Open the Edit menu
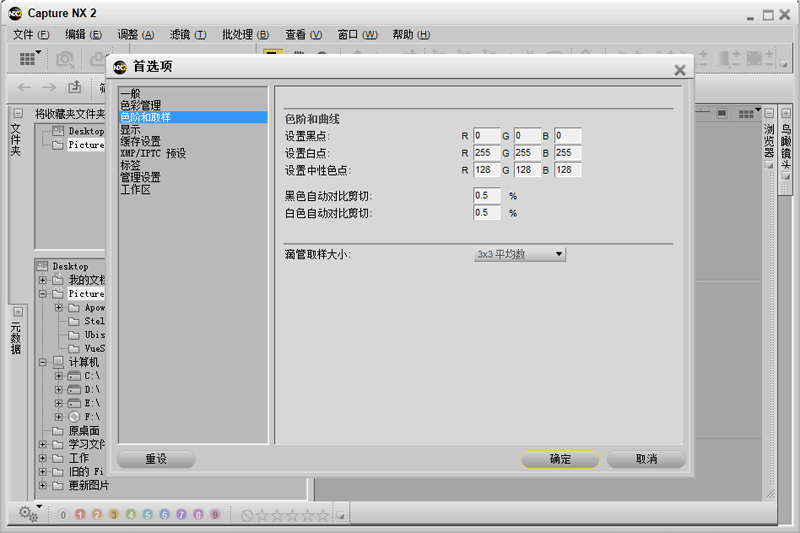Image resolution: width=800 pixels, height=533 pixels. click(83, 35)
